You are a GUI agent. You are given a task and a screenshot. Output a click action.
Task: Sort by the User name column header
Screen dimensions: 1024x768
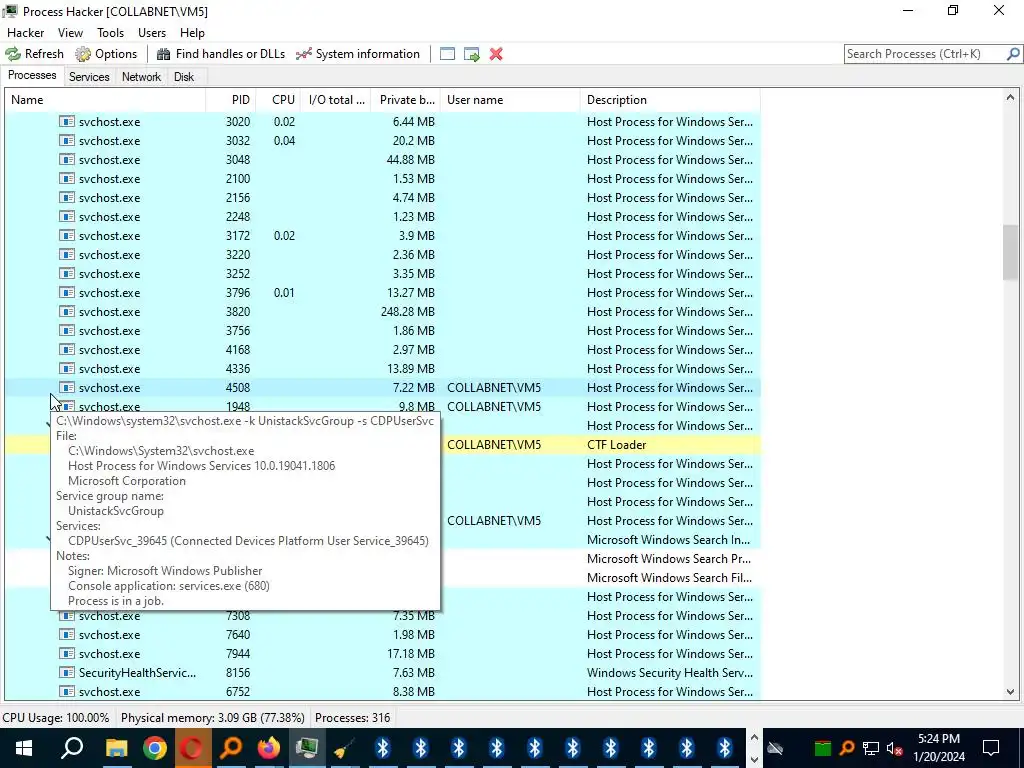pyautogui.click(x=510, y=100)
